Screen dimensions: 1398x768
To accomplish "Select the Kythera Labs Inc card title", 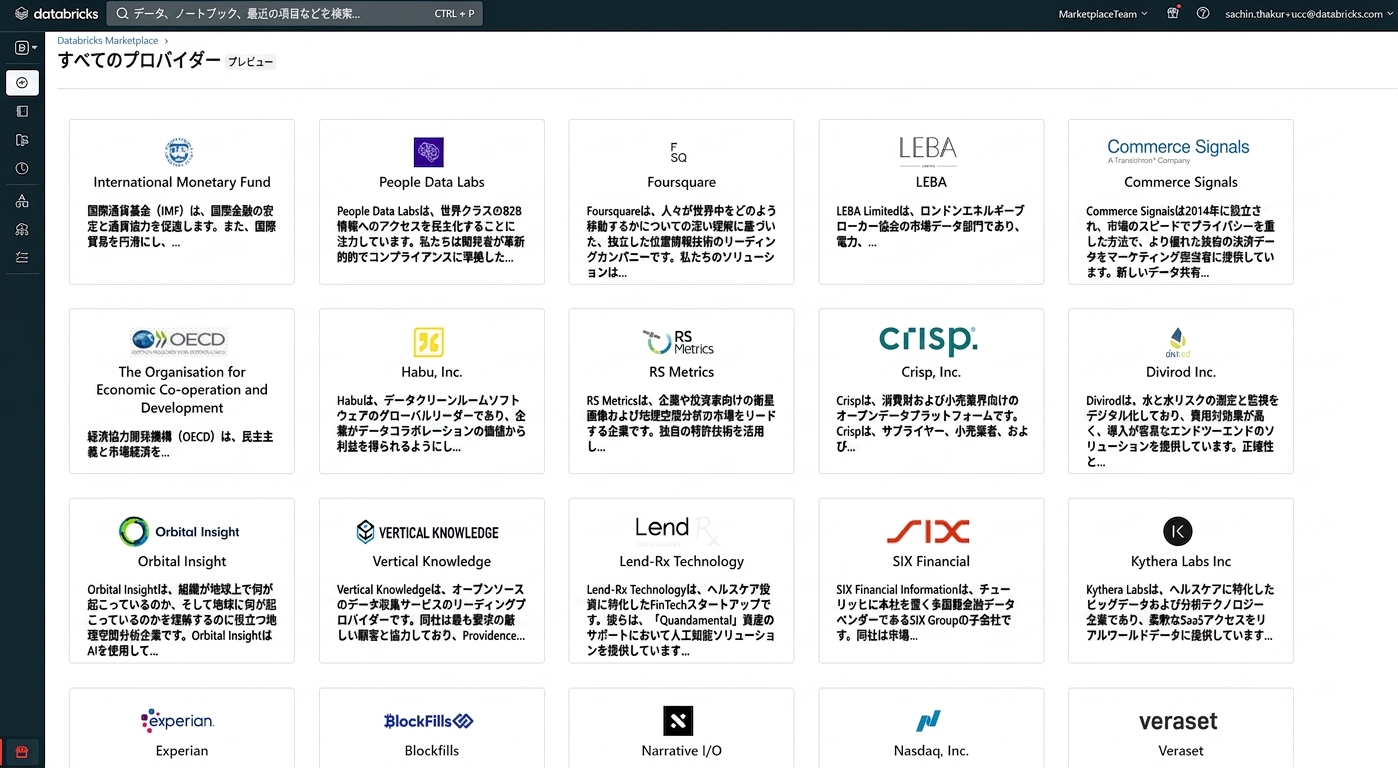I will point(1181,561).
